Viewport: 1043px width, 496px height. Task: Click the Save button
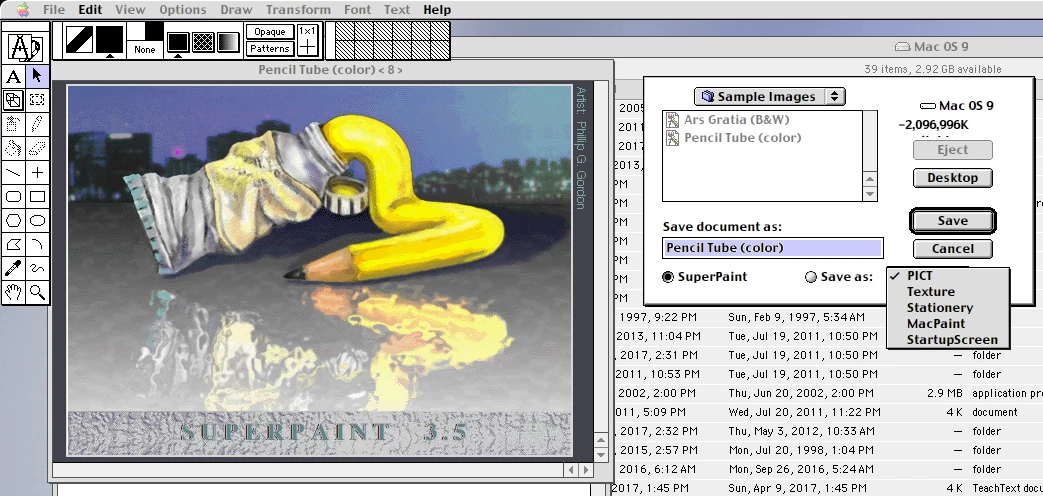pyautogui.click(x=953, y=221)
